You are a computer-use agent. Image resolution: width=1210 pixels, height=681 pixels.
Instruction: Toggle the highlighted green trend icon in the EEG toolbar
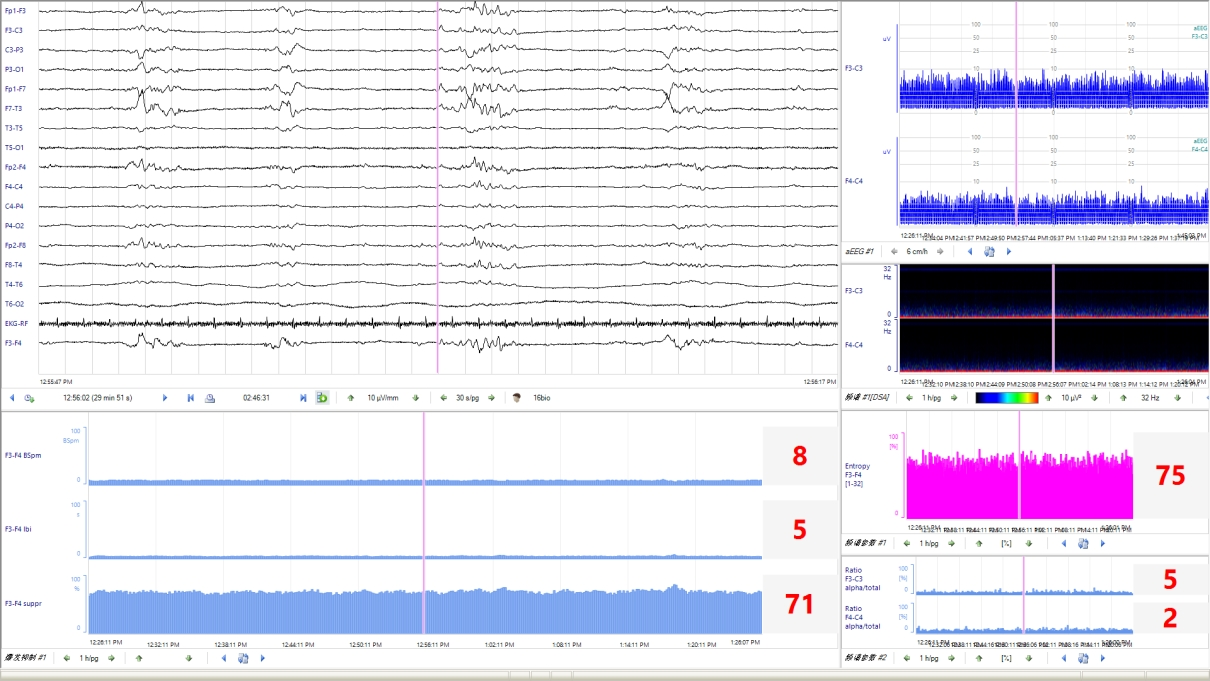coord(322,397)
